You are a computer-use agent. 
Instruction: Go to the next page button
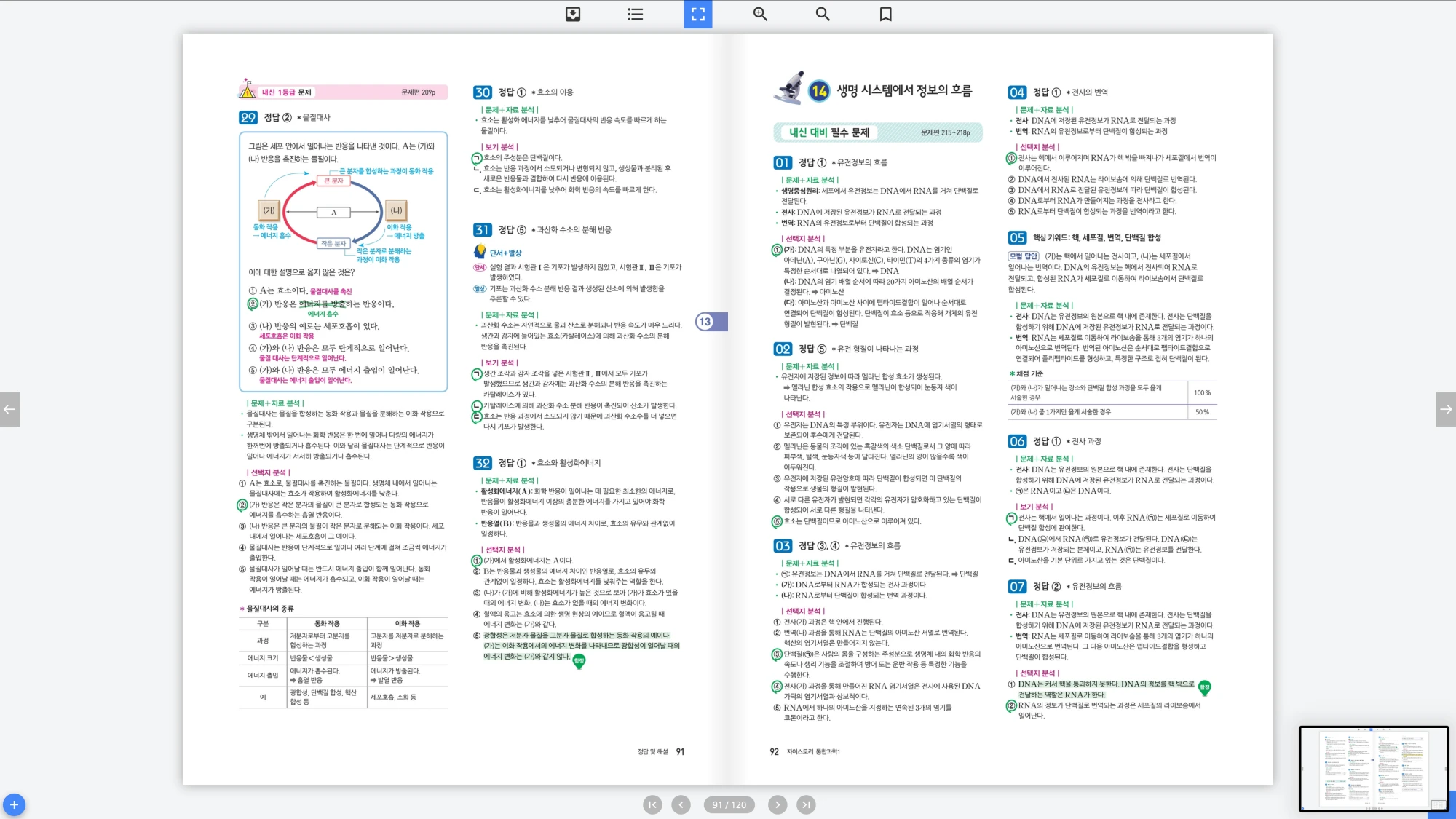[x=778, y=804]
